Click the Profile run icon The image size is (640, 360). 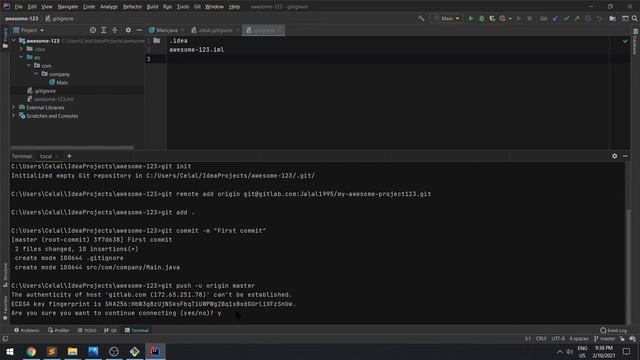pyautogui.click(x=502, y=18)
